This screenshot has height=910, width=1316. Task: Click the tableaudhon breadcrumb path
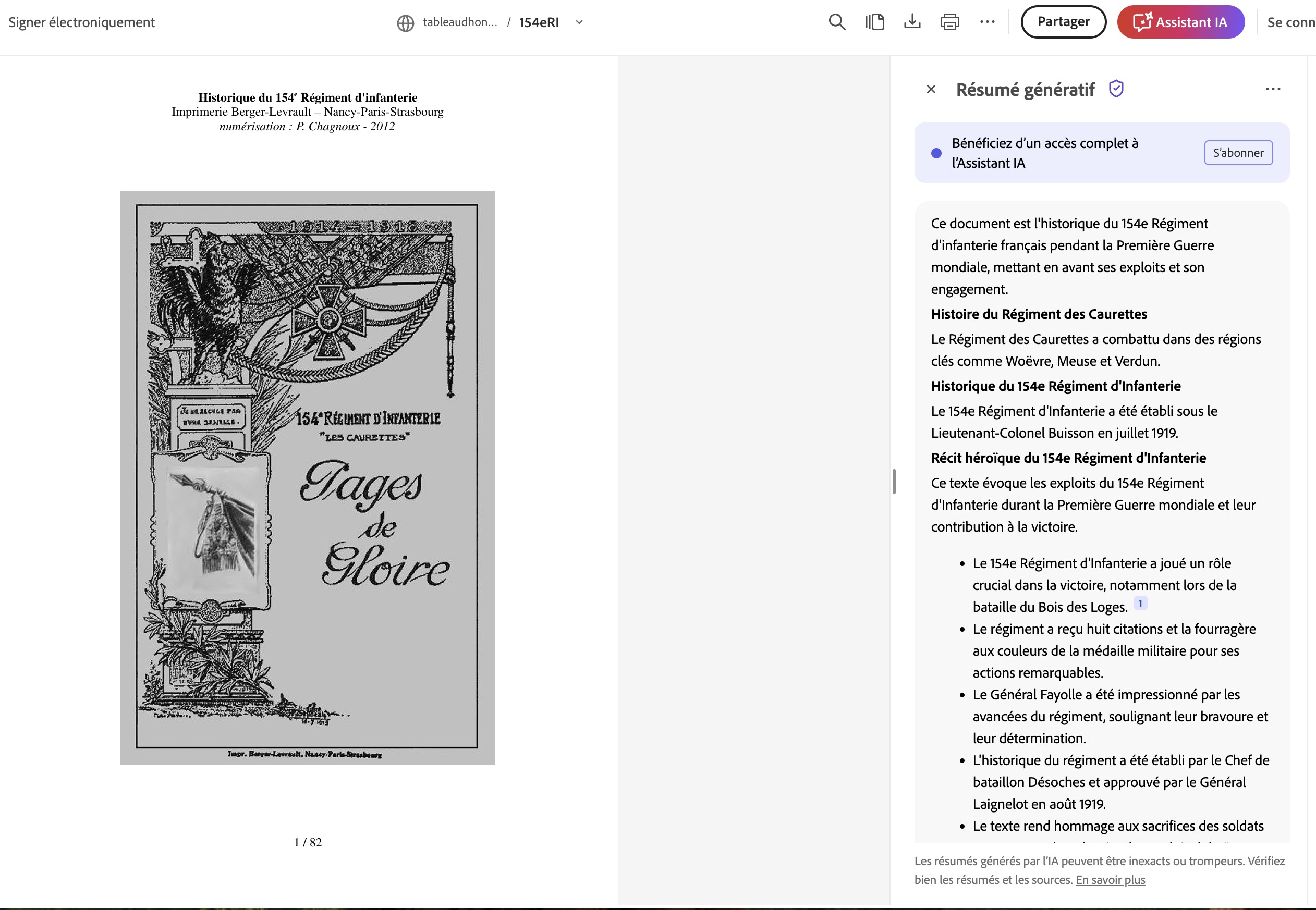pos(460,22)
